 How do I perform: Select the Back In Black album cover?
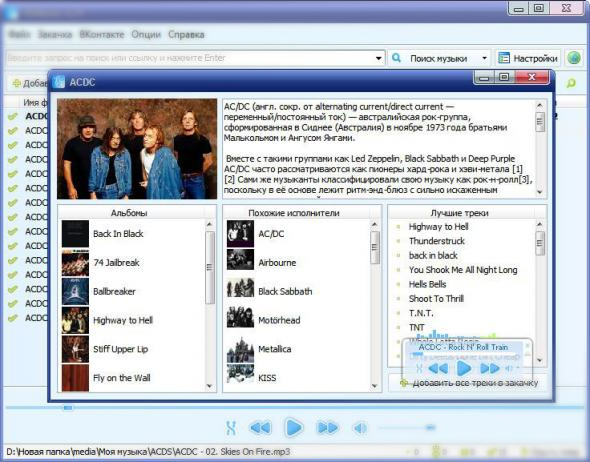click(75, 234)
